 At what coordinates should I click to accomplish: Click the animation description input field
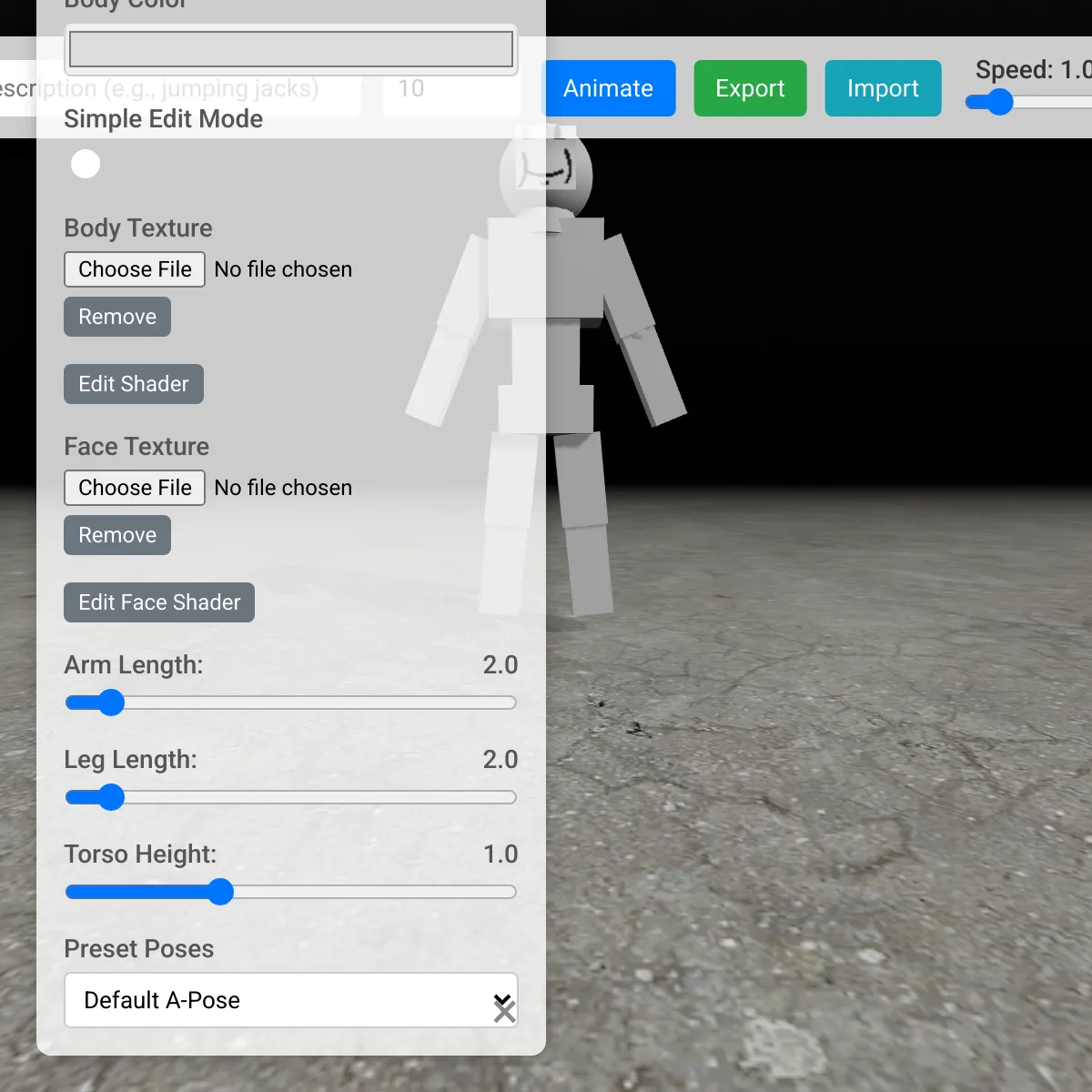180,88
